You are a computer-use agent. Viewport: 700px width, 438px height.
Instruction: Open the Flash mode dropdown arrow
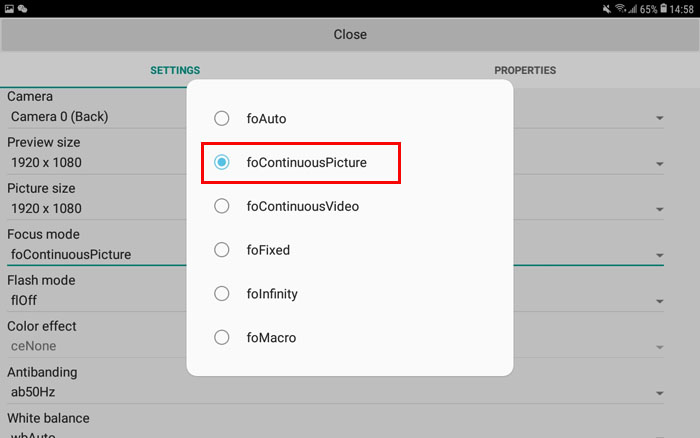click(x=659, y=301)
